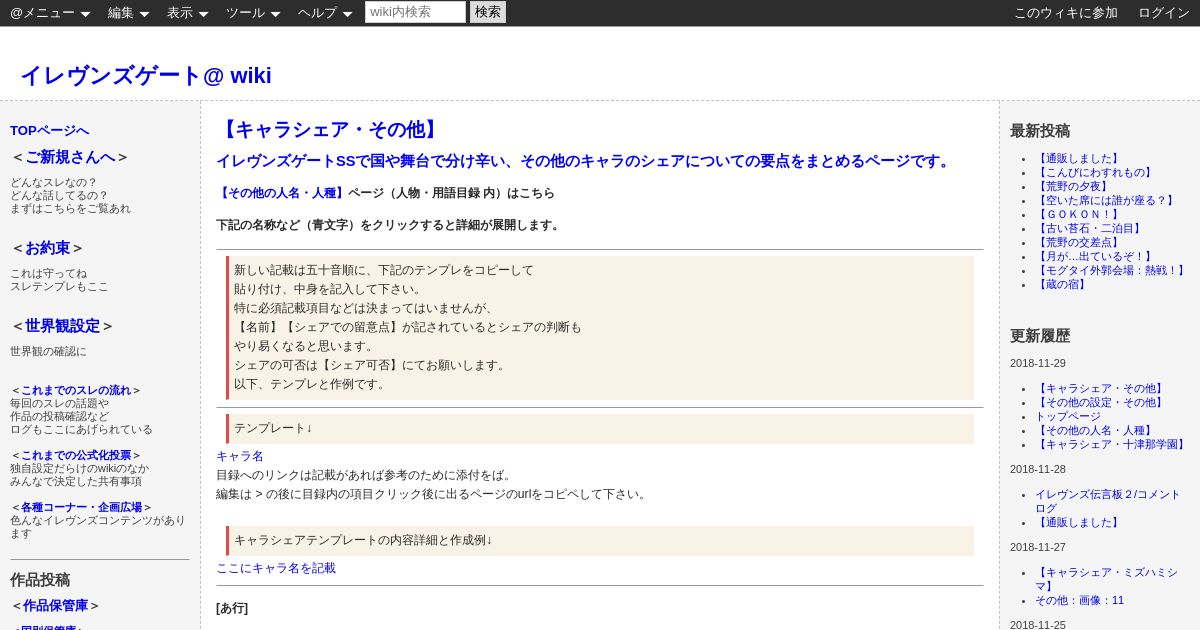This screenshot has width=1200, height=630.
Task: Click the 2018-11-29 date label
Action: (1038, 363)
